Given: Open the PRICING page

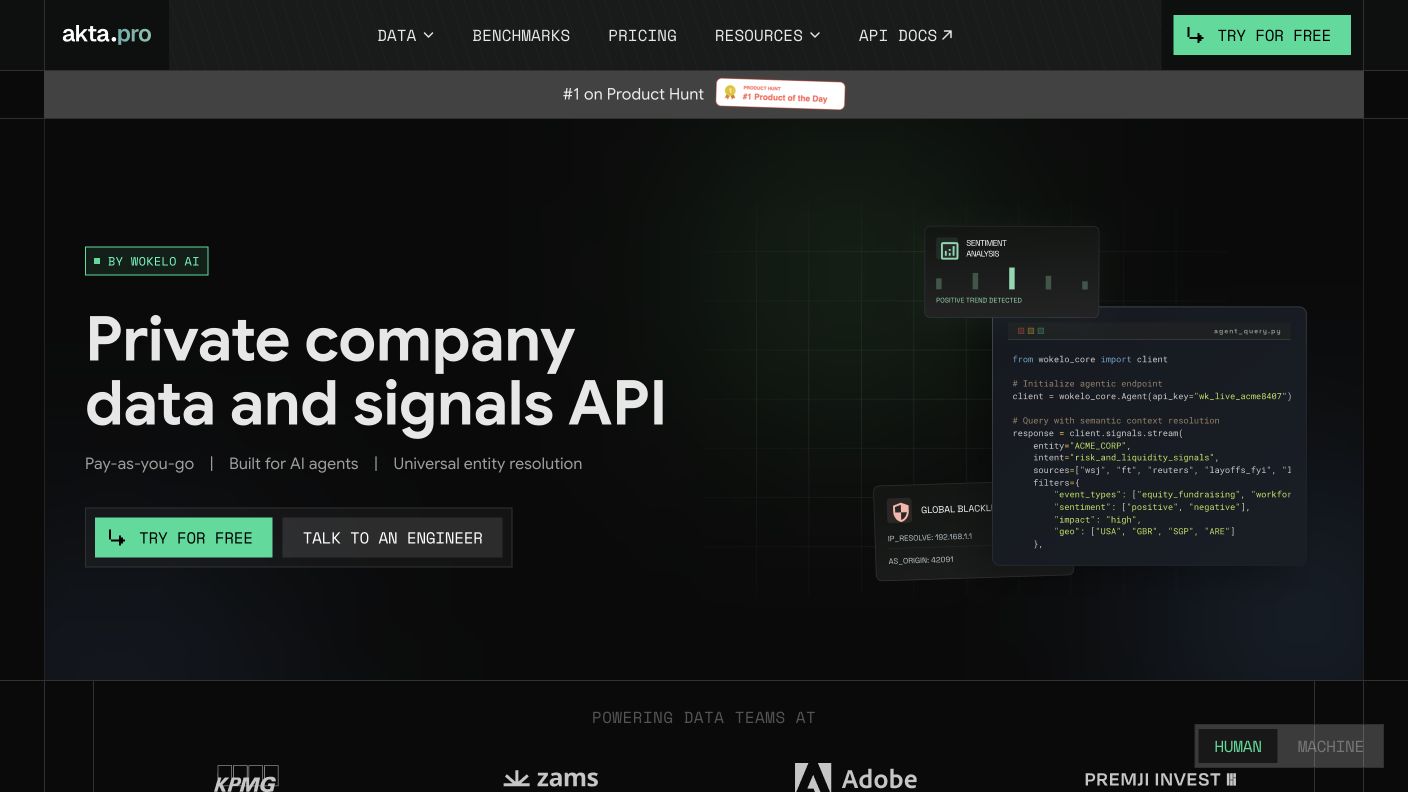Looking at the screenshot, I should pos(642,35).
